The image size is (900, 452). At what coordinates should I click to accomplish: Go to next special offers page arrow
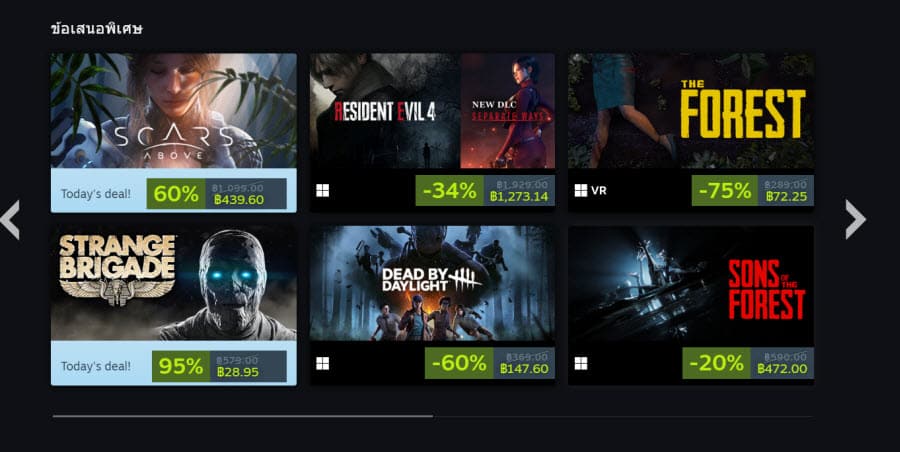coord(855,219)
